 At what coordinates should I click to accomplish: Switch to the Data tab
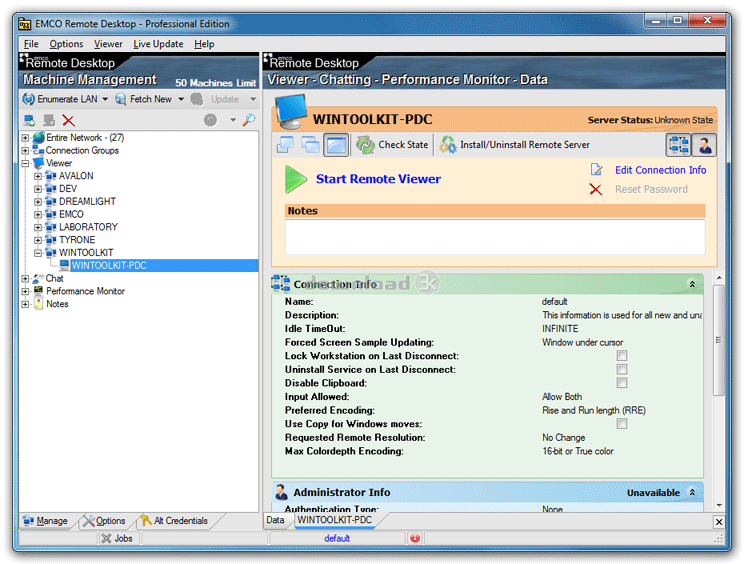point(275,520)
